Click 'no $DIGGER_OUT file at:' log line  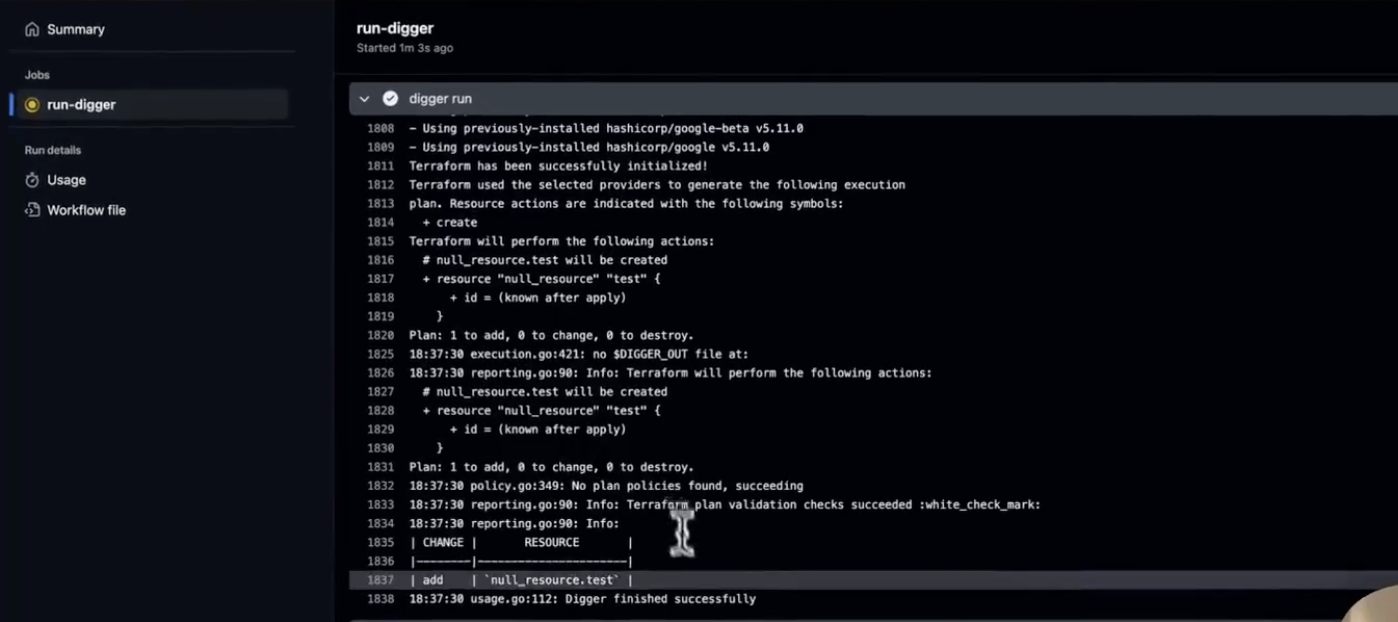579,354
